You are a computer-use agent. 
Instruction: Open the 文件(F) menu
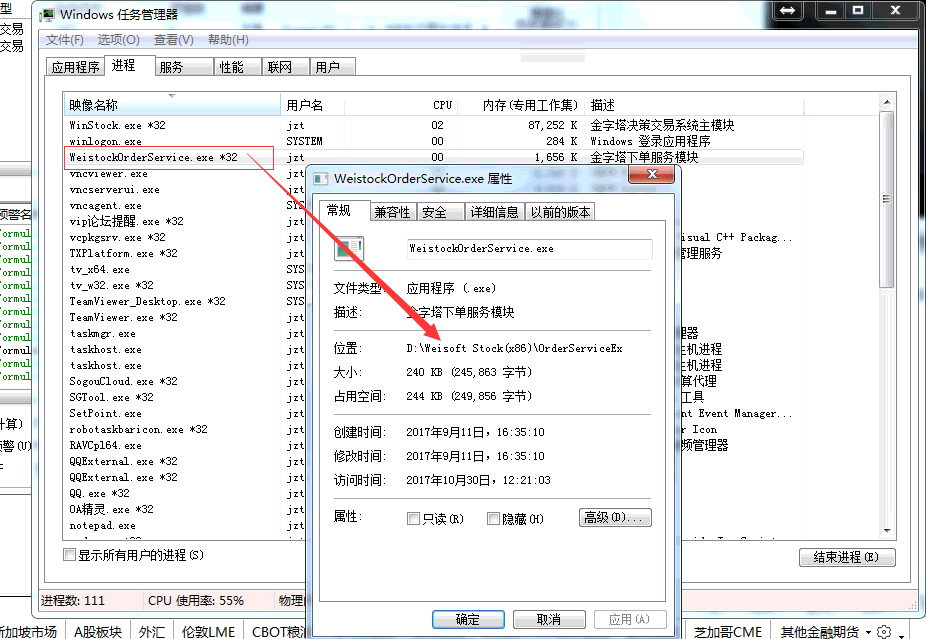(x=64, y=40)
